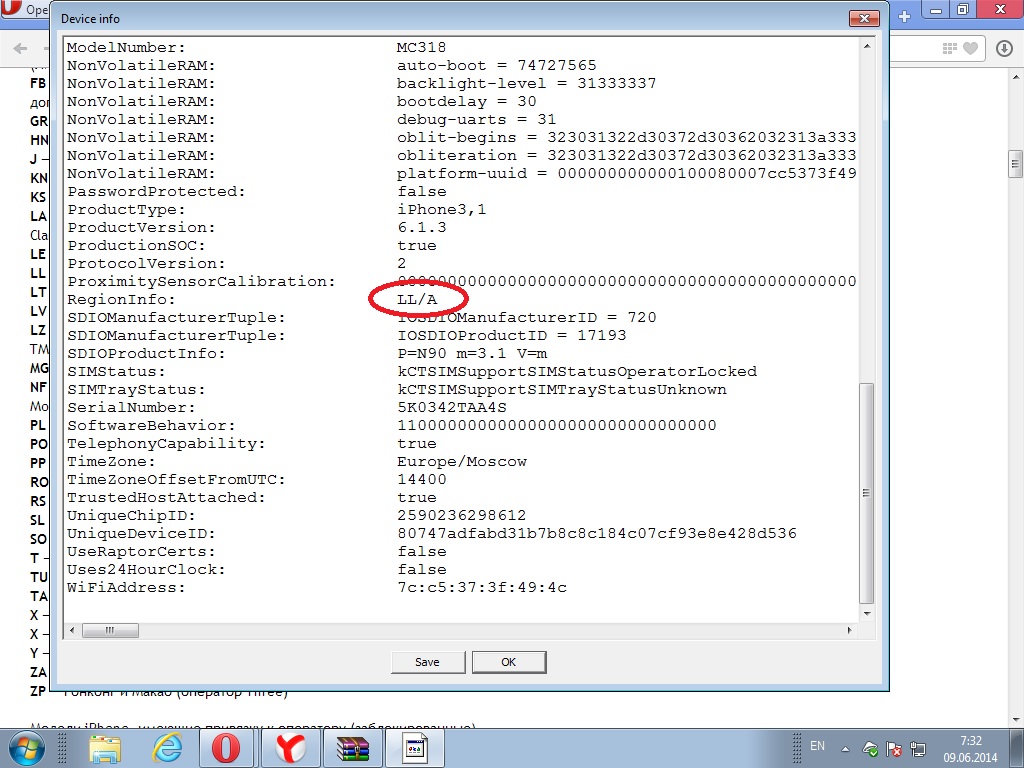The image size is (1024, 768).
Task: Click the new tab plus button in Opera
Action: 904,17
